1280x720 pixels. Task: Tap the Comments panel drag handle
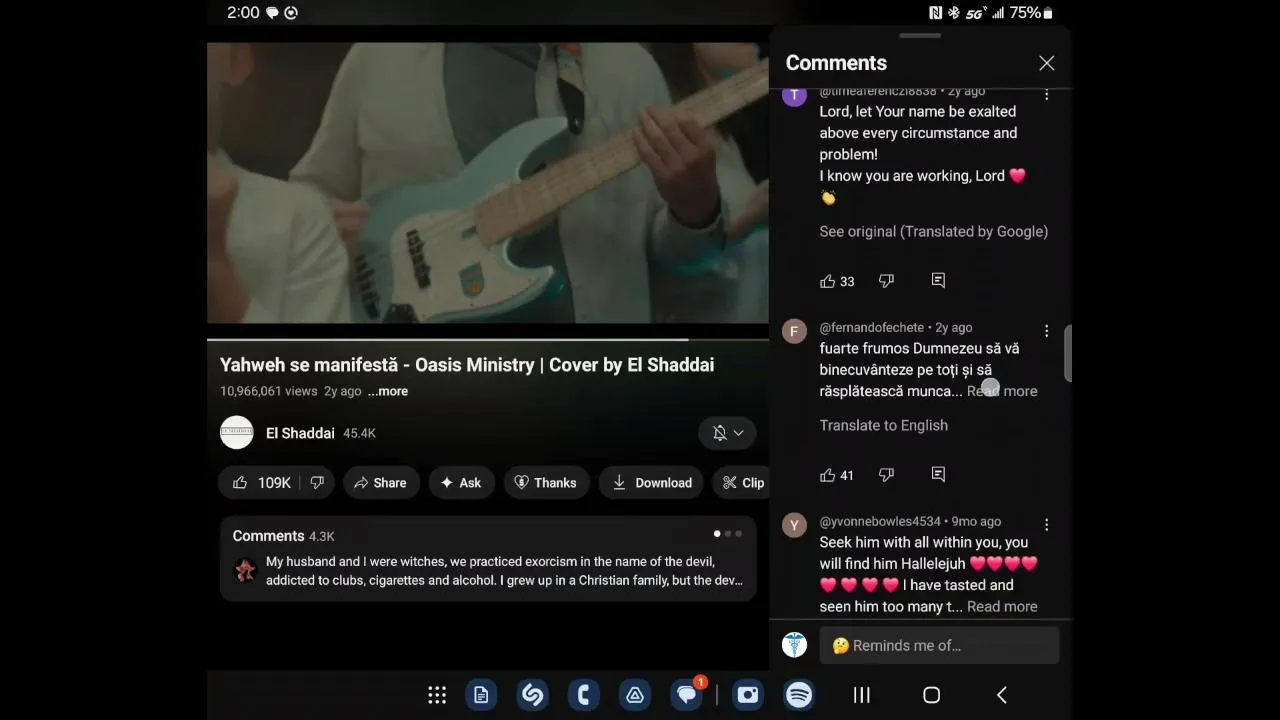tap(920, 36)
